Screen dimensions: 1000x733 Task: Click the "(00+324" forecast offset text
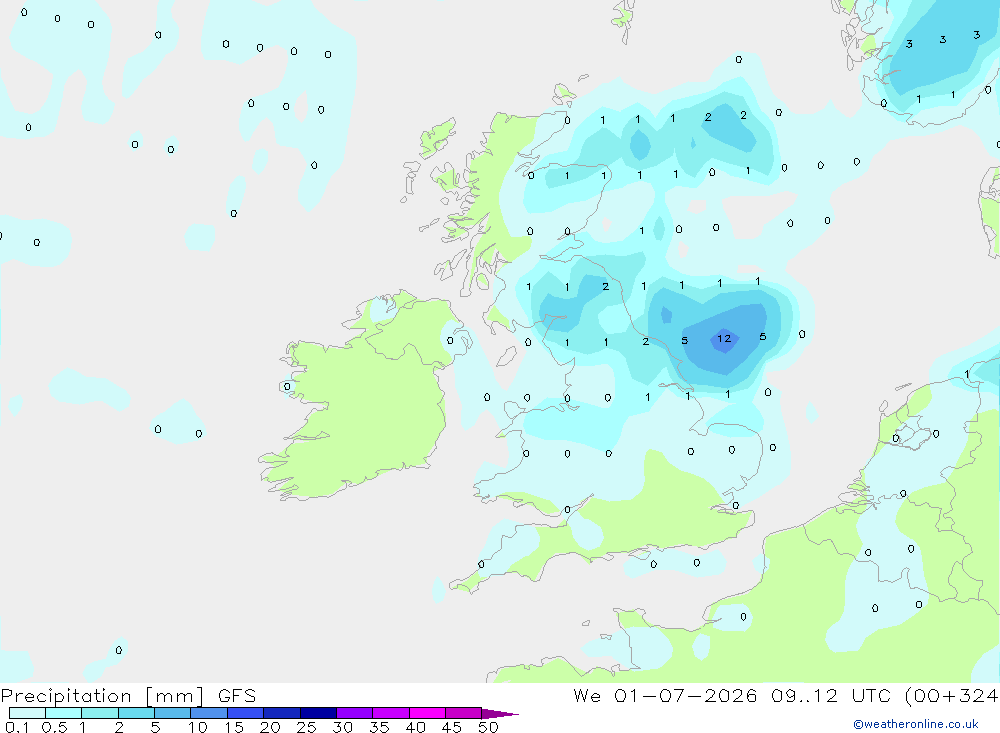(x=952, y=696)
